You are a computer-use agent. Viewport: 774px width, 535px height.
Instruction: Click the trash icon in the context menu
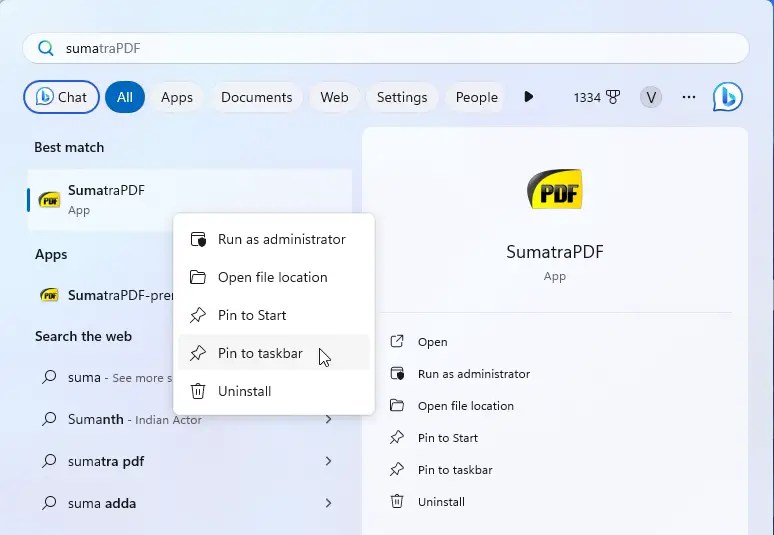click(x=198, y=391)
